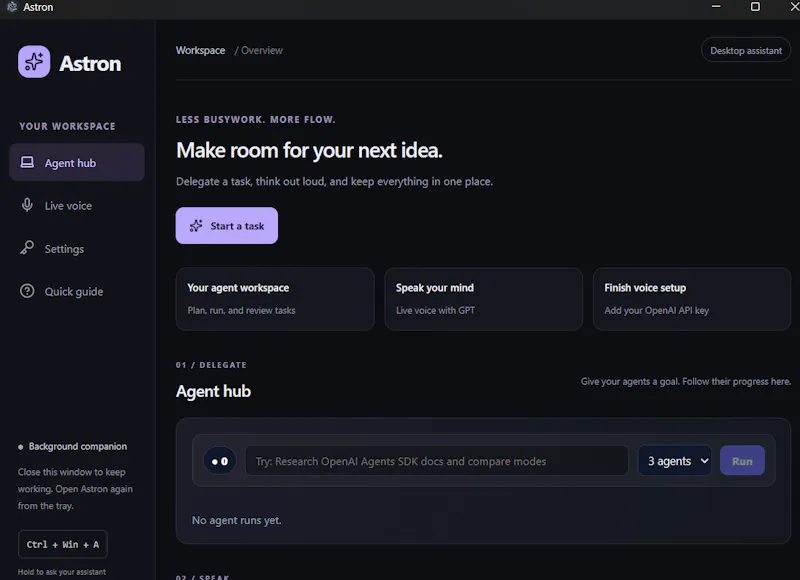Click the Agent hub laptop icon

coord(27,162)
